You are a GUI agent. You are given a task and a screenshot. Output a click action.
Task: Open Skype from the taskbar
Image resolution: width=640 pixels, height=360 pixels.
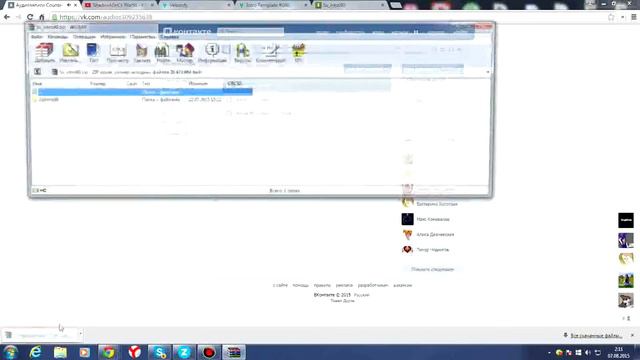pos(159,352)
